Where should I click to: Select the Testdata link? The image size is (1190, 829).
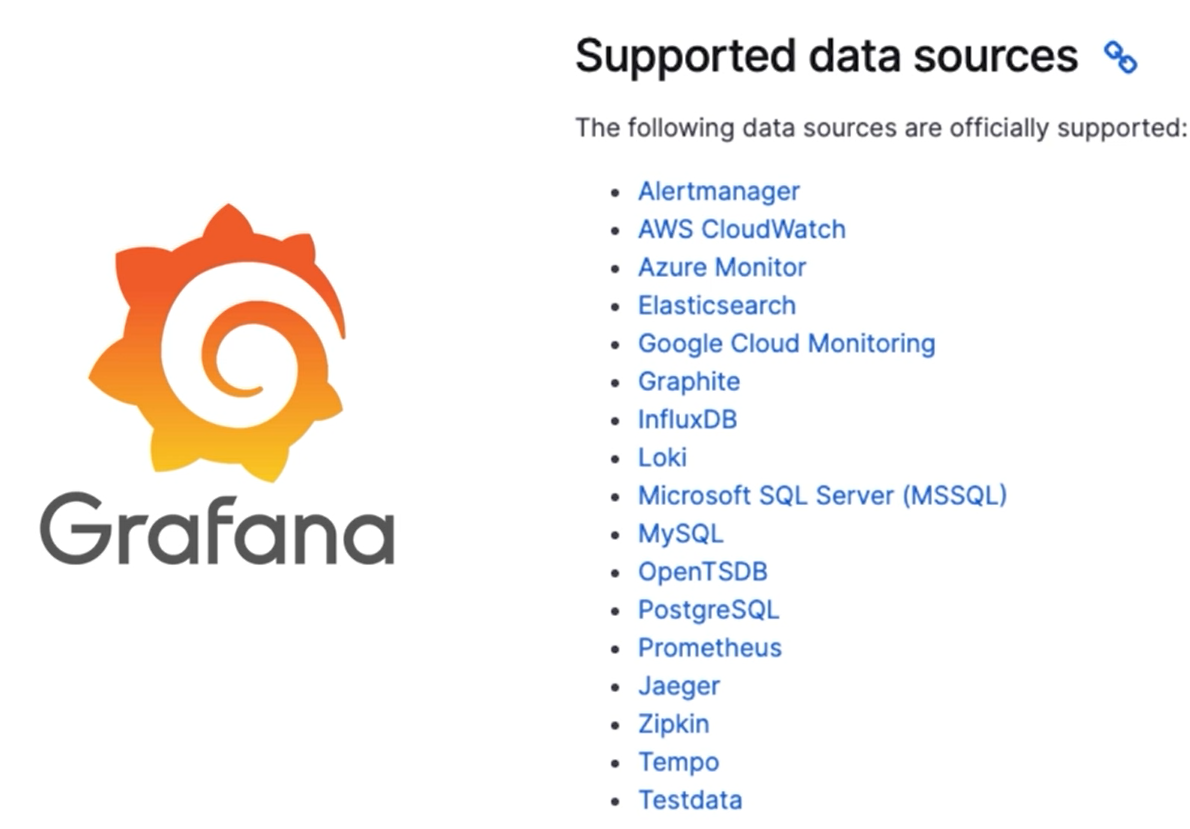click(690, 800)
